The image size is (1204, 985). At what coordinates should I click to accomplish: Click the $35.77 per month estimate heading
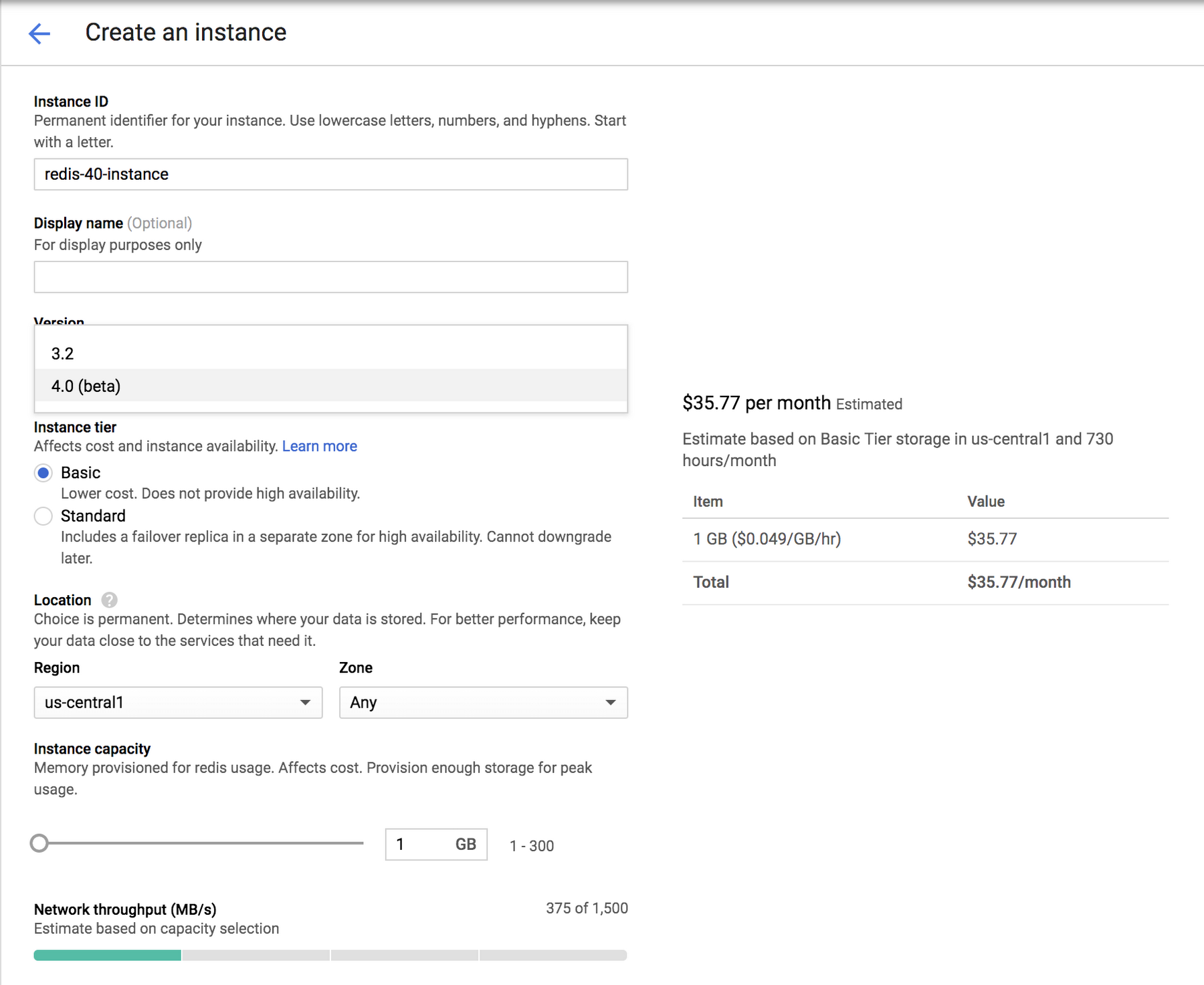(756, 403)
